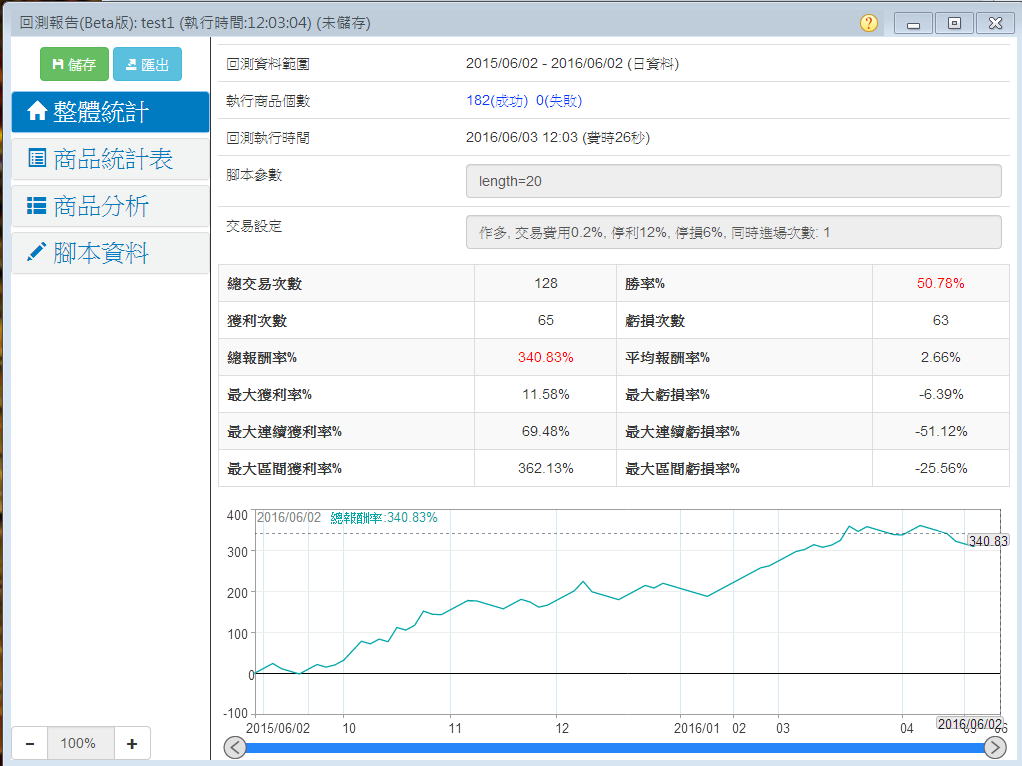Image resolution: width=1022 pixels, height=766 pixels.
Task: Zoom out with the minus button
Action: pos(30,743)
